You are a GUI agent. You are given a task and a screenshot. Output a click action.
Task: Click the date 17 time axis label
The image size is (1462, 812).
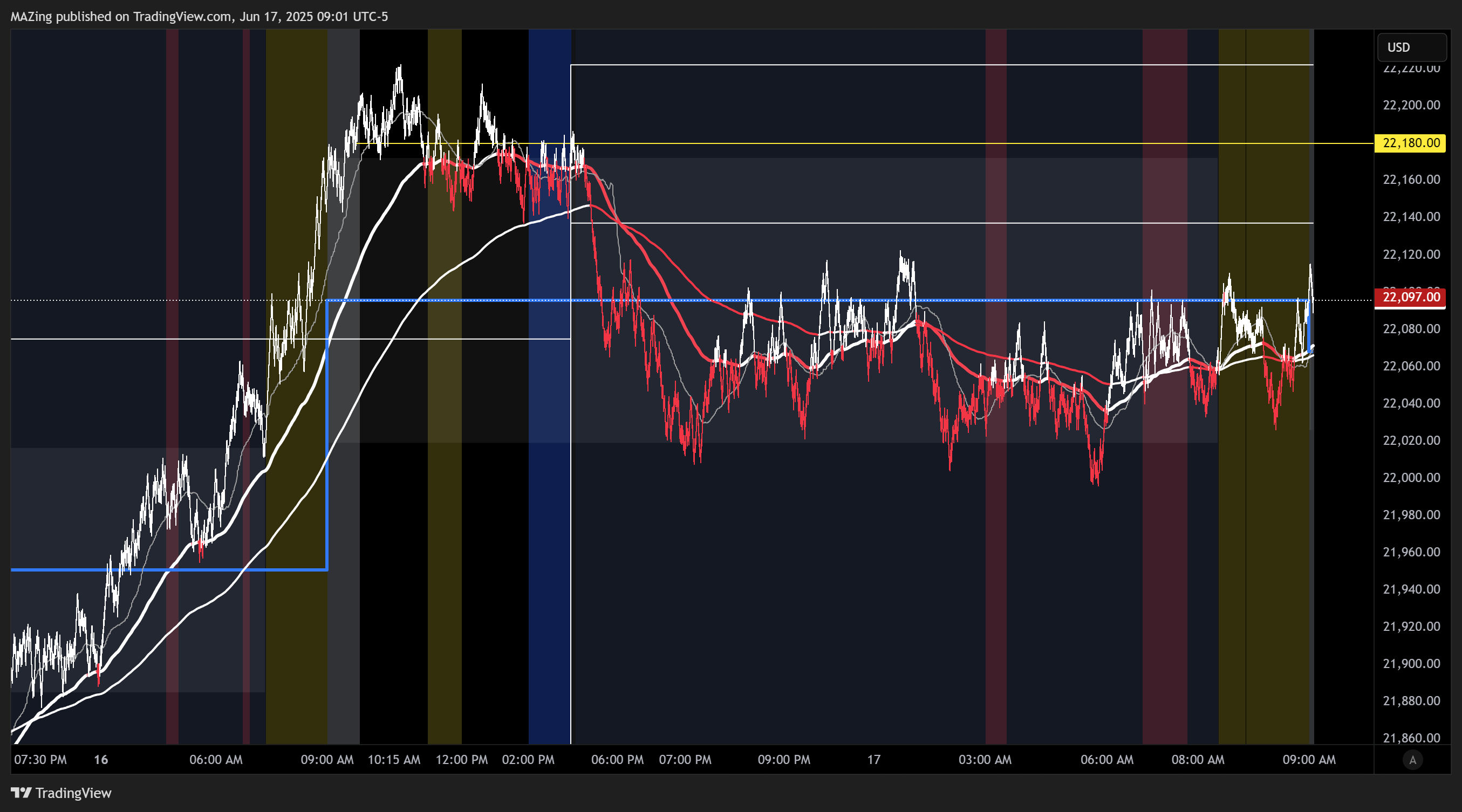(873, 760)
